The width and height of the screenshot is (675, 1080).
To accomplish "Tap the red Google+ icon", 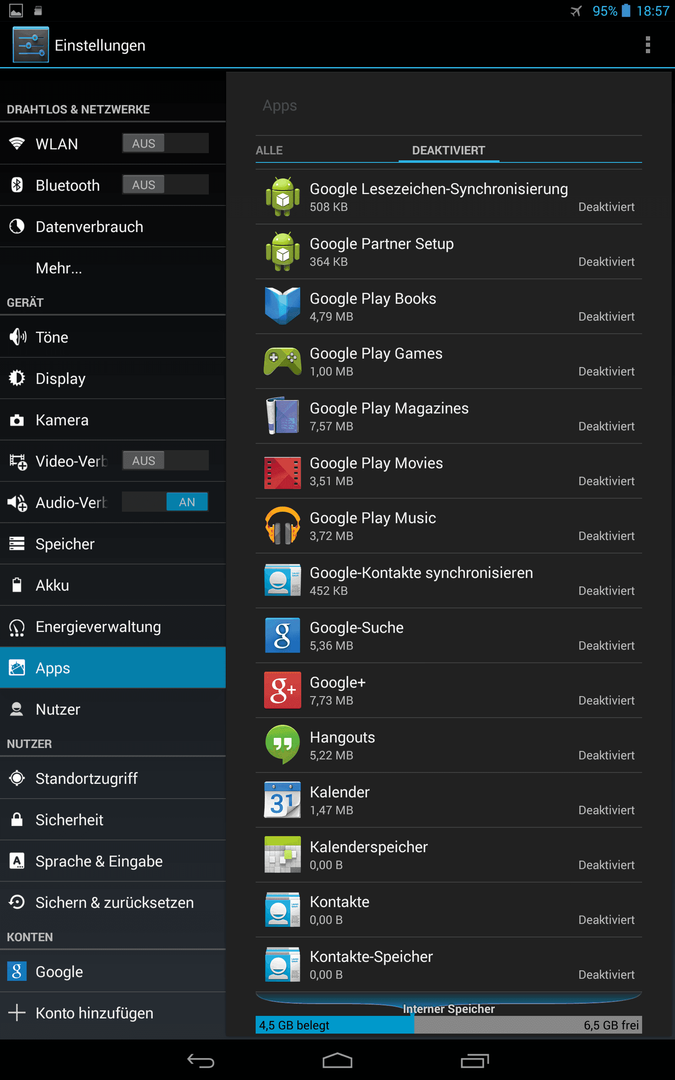I will click(x=282, y=690).
